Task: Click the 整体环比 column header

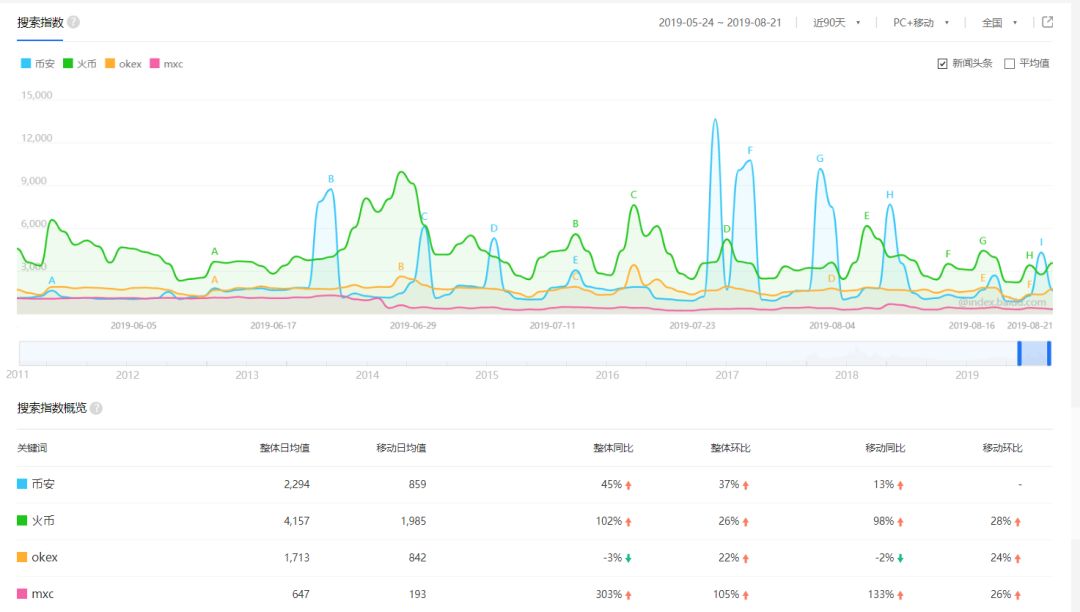Action: click(730, 448)
